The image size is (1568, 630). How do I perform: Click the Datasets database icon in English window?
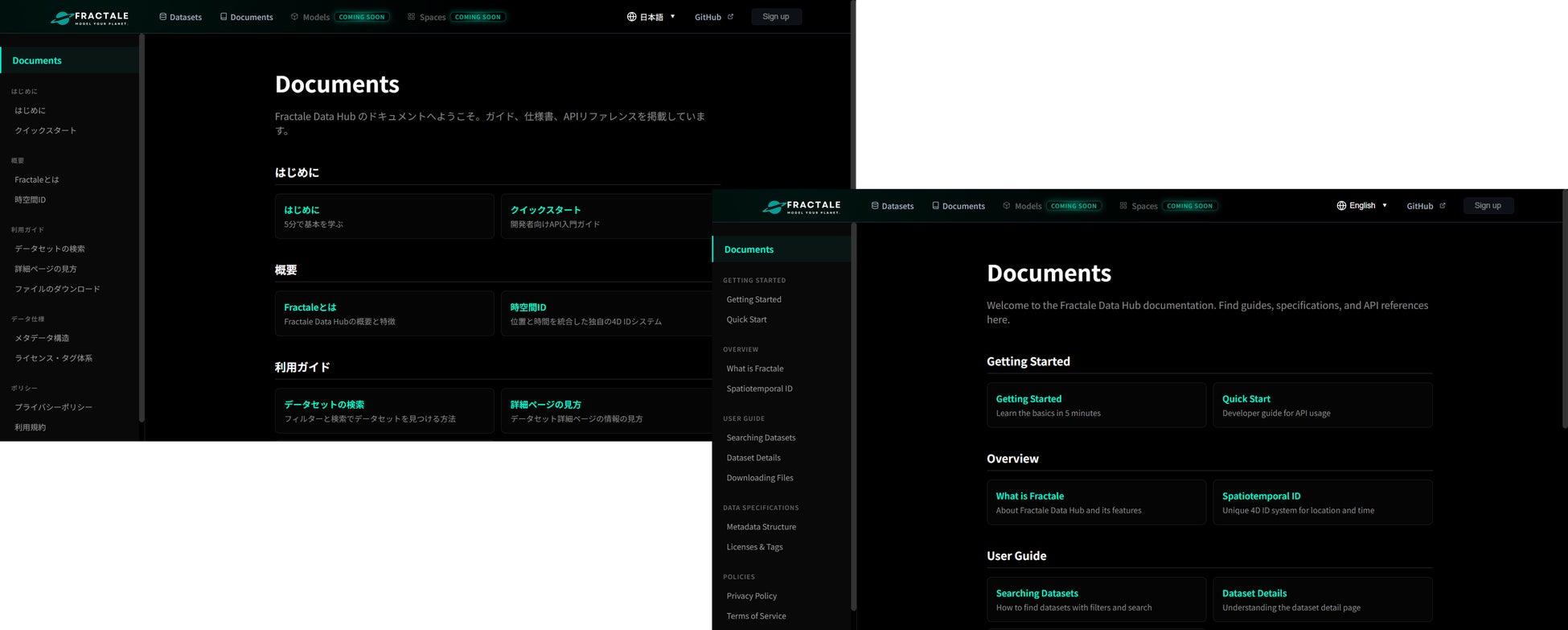point(875,206)
